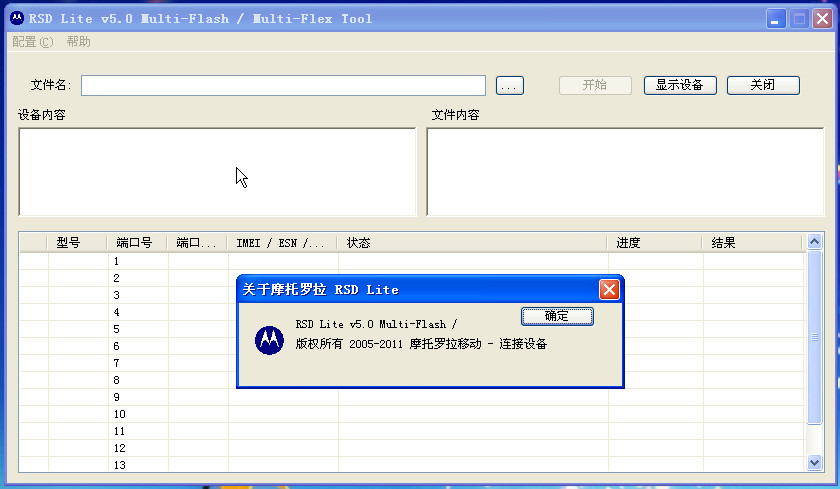
Task: Open the 配置(C) menu
Action: tap(33, 42)
